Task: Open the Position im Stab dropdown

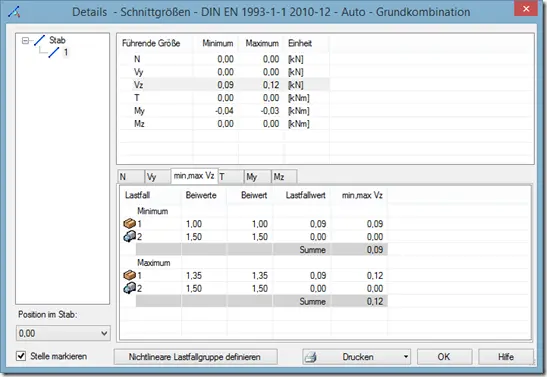Action: [x=104, y=333]
